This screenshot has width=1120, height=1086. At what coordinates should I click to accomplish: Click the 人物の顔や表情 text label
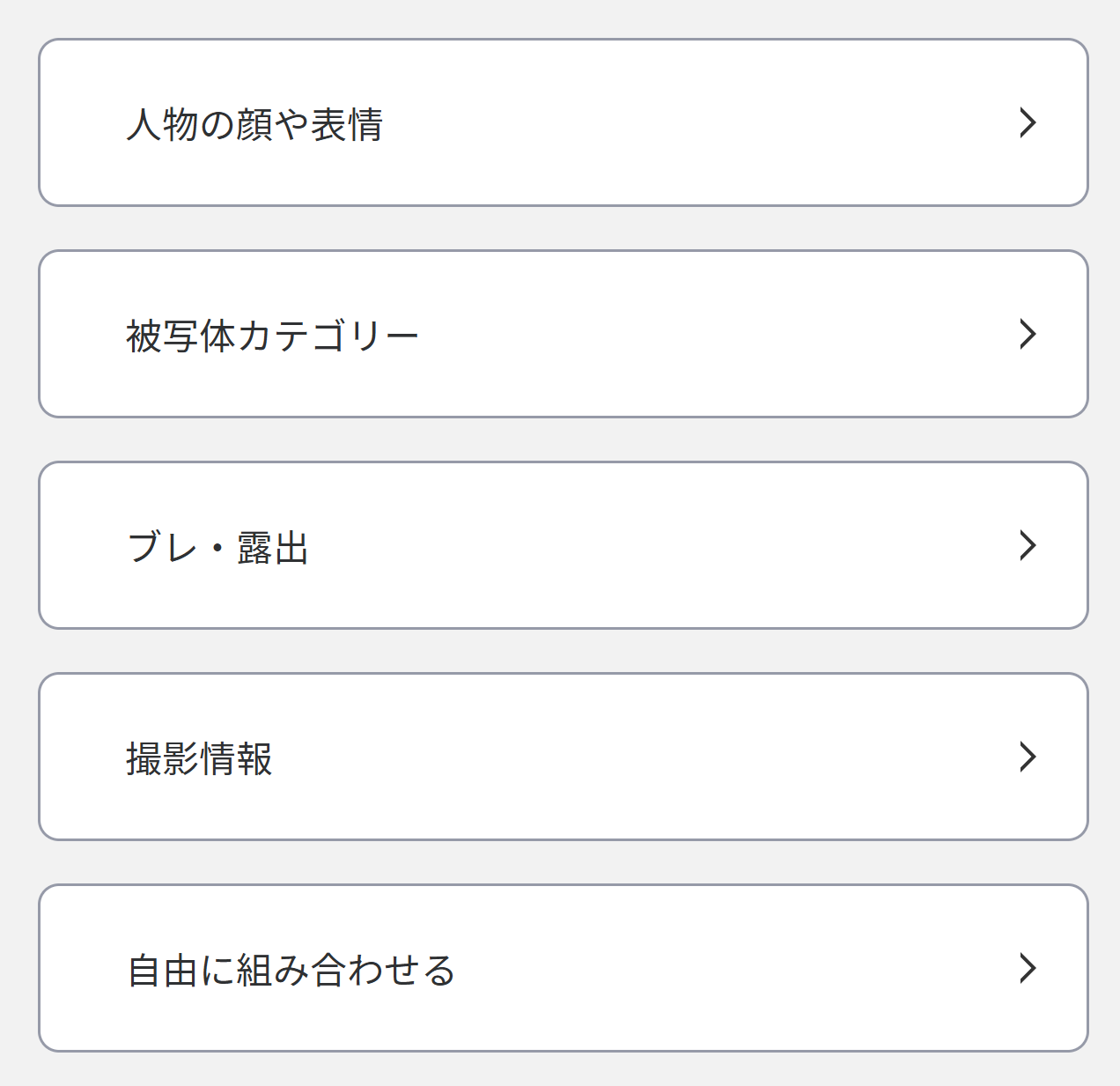click(x=254, y=124)
